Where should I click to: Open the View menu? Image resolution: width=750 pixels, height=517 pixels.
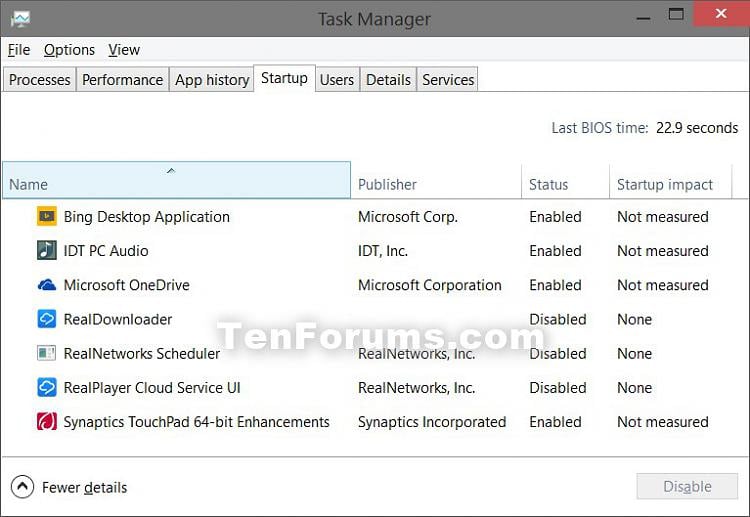coord(124,50)
